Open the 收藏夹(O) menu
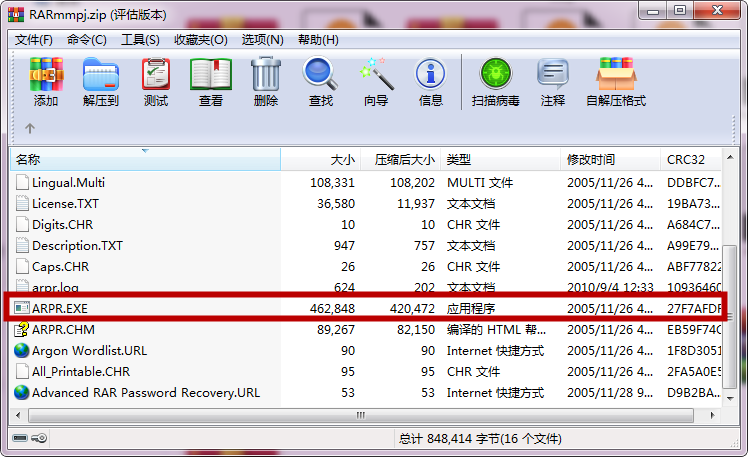The height and width of the screenshot is (457, 748). (201, 40)
